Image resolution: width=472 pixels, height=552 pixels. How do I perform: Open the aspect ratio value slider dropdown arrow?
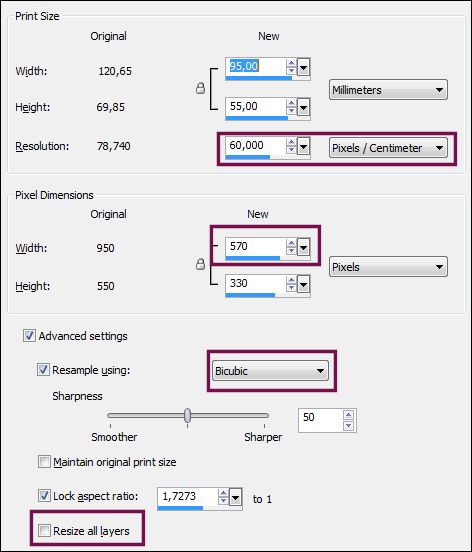[235, 498]
